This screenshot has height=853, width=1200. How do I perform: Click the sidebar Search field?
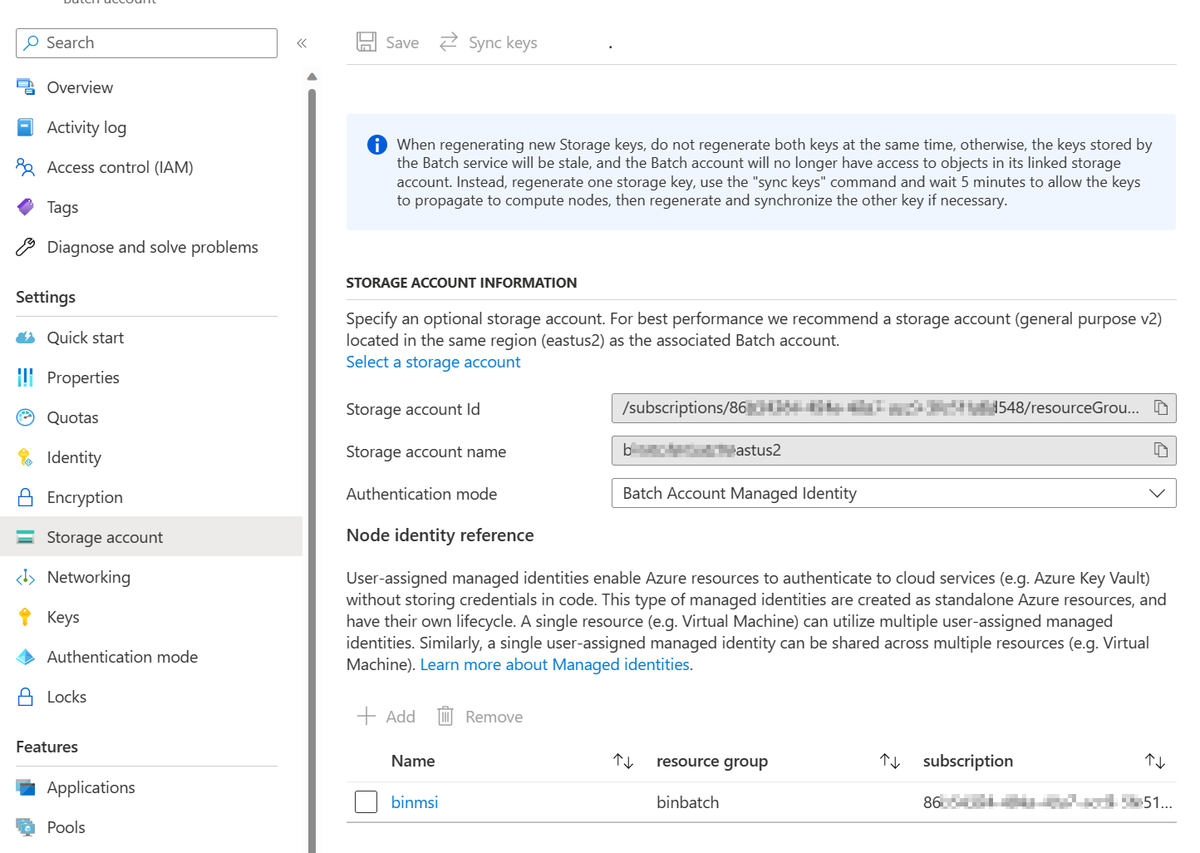147,43
